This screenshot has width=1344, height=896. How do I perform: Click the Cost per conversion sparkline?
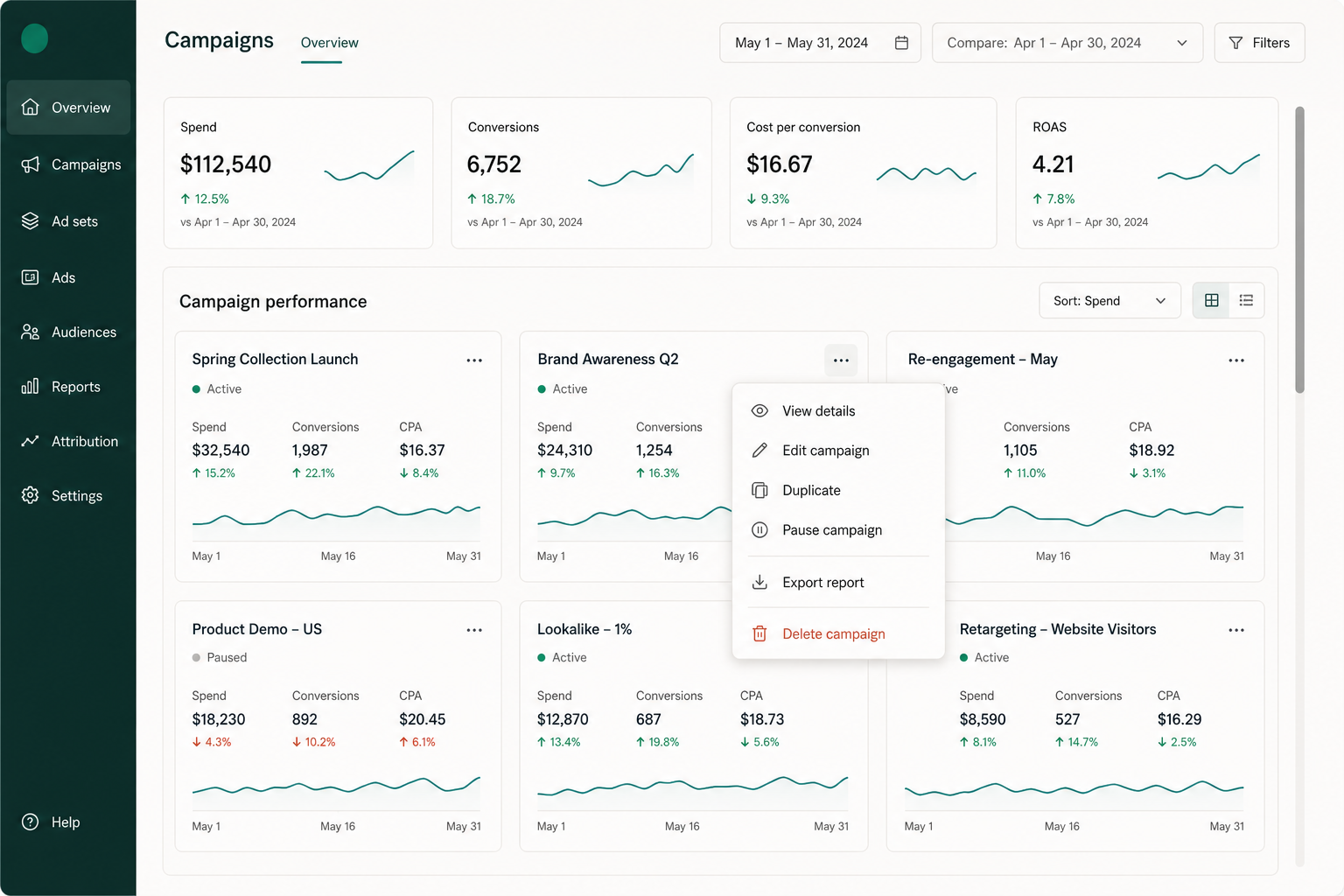pos(926,173)
